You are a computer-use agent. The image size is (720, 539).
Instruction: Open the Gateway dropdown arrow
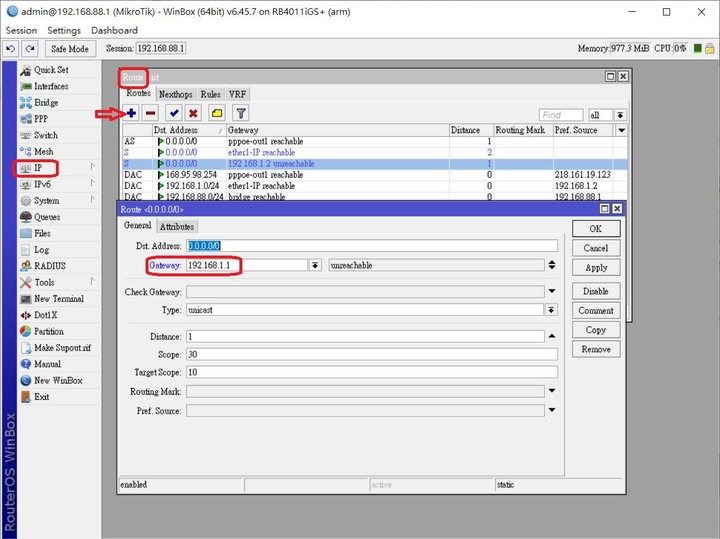point(315,265)
